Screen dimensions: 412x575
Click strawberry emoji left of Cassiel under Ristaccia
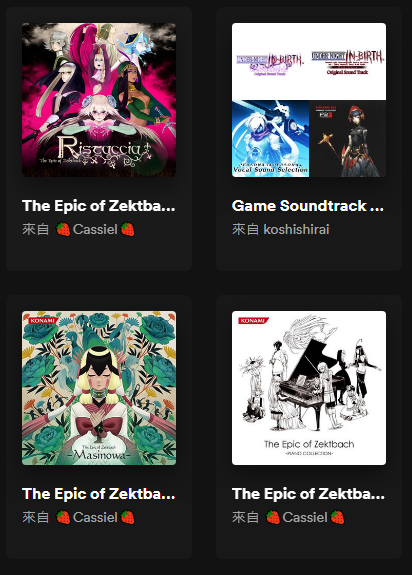(63, 230)
